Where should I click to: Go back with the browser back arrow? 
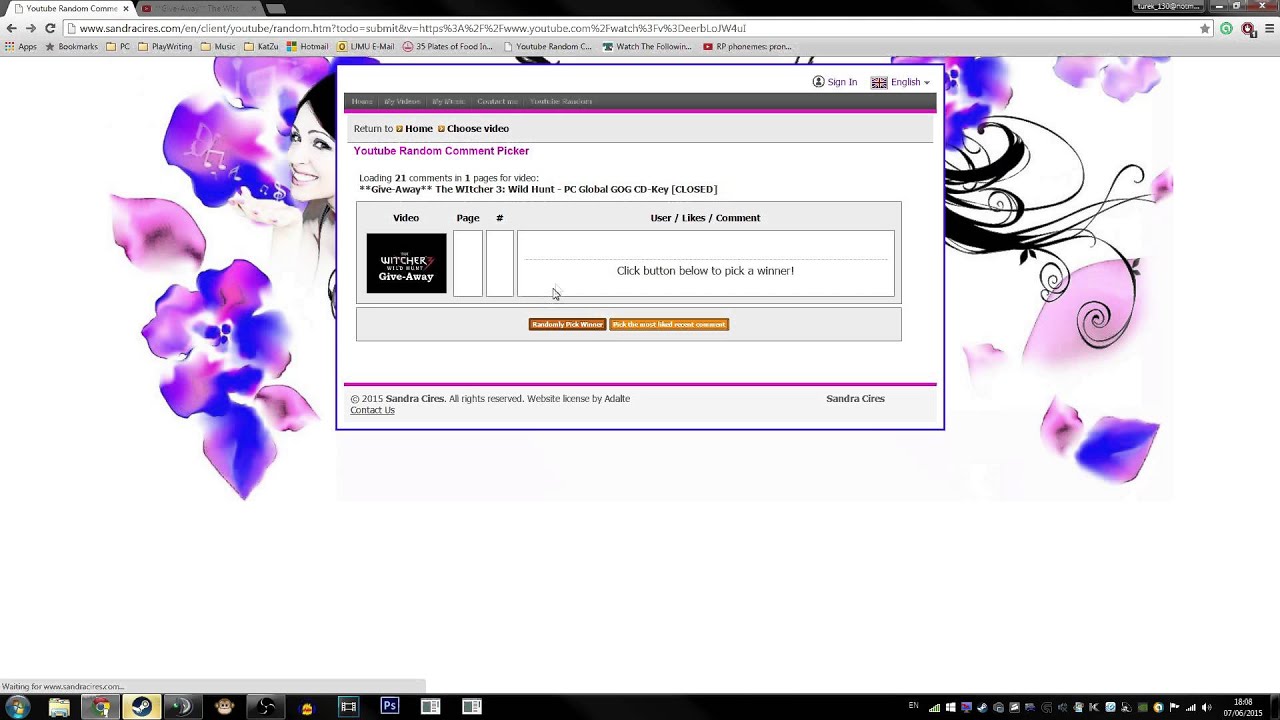(12, 28)
